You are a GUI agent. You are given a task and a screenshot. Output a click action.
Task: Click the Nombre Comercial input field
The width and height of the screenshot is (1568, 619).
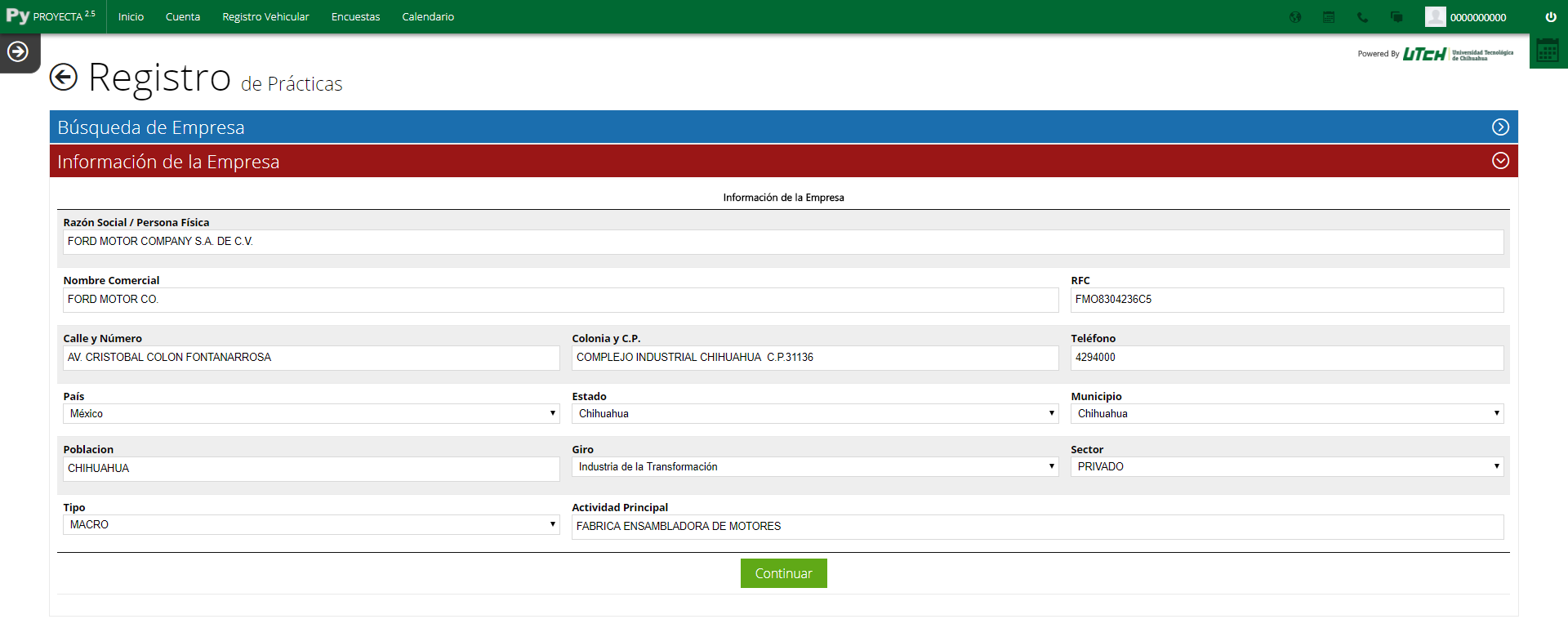560,300
